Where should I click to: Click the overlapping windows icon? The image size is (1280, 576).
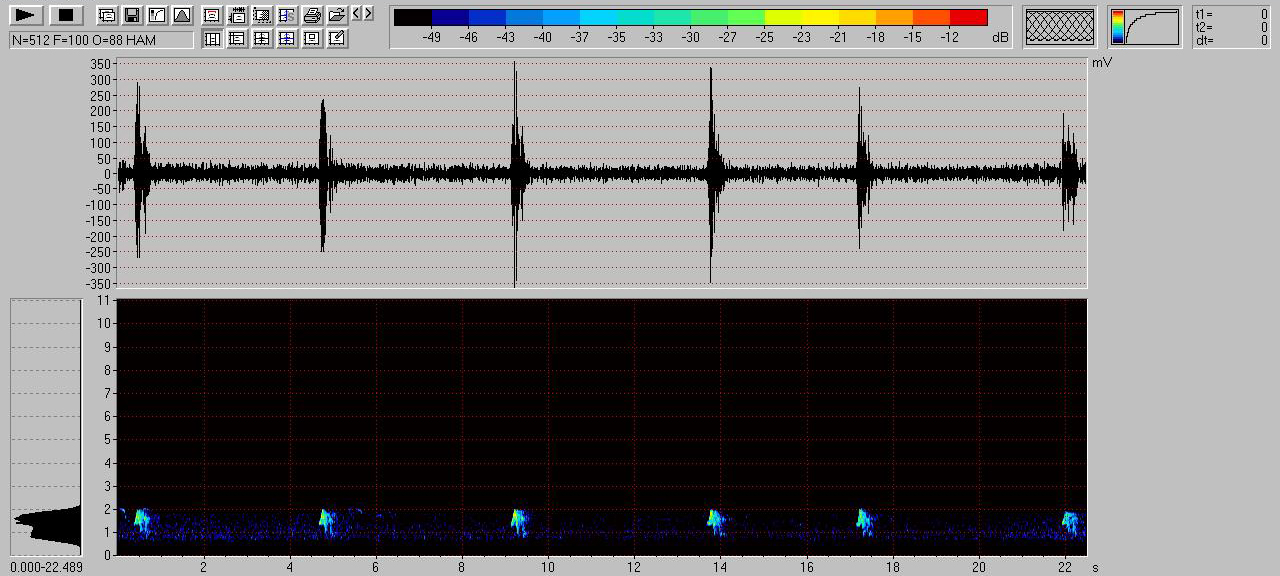(x=107, y=15)
